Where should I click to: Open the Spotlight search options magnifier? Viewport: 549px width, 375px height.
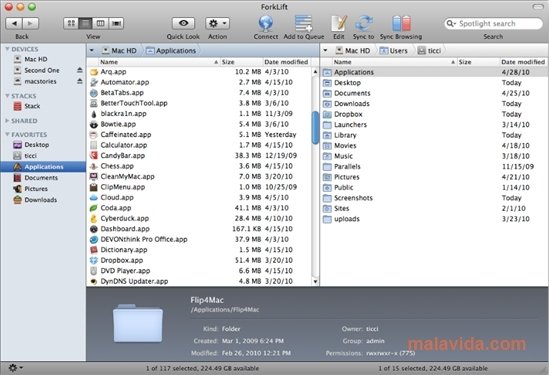[x=451, y=23]
